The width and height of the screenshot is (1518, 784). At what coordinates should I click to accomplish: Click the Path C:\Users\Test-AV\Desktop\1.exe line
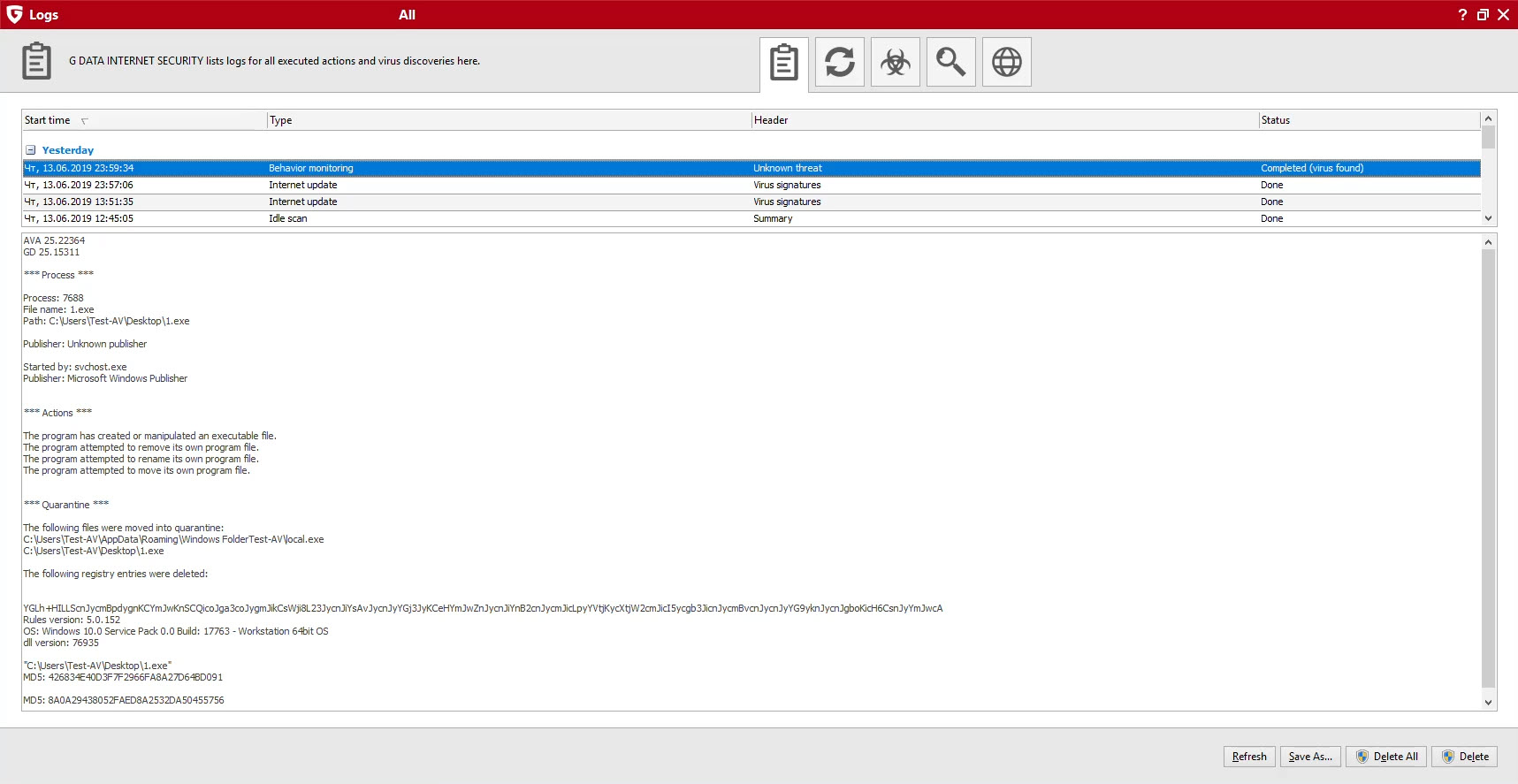[x=106, y=321]
